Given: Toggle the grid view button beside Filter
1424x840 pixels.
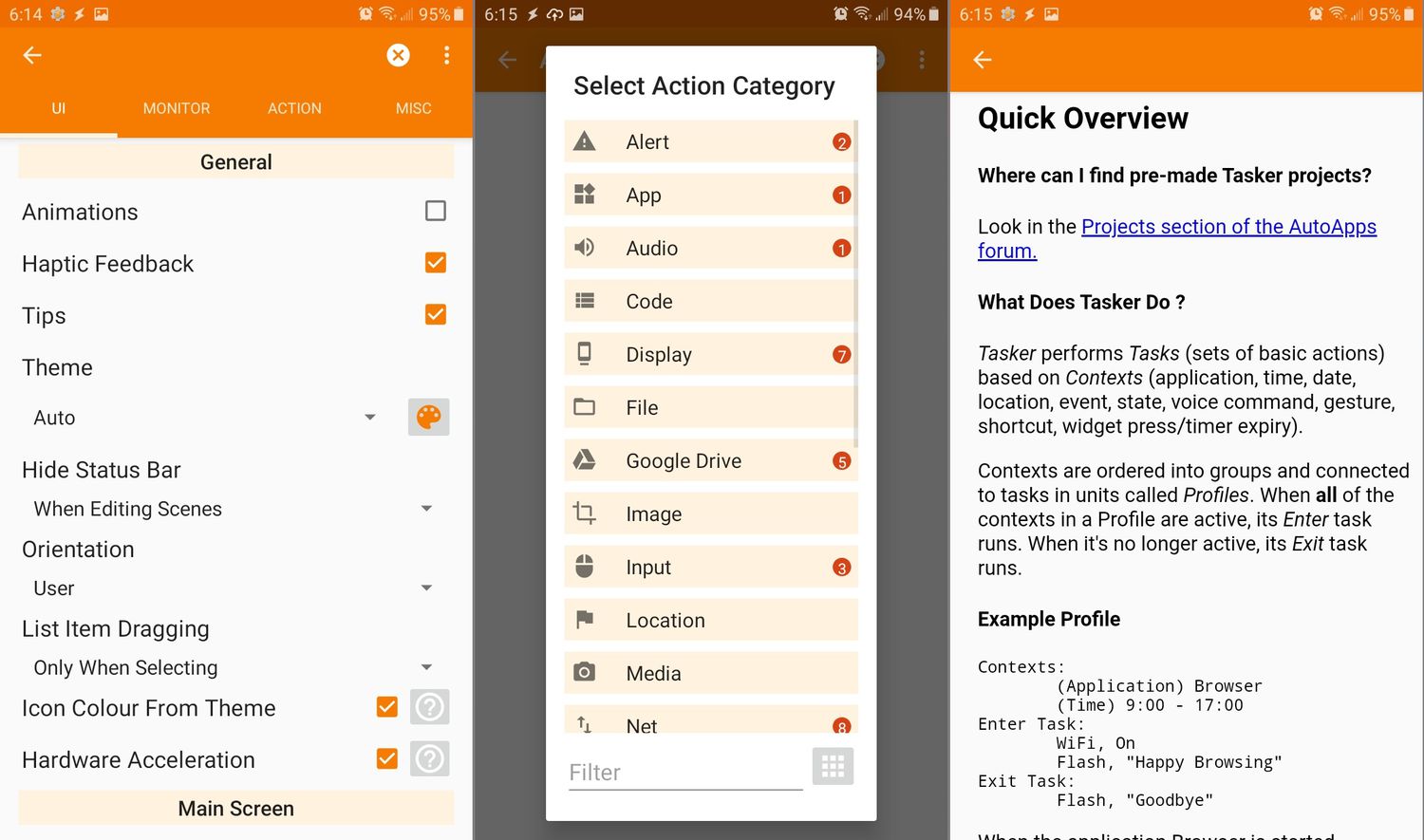Looking at the screenshot, I should click(833, 766).
